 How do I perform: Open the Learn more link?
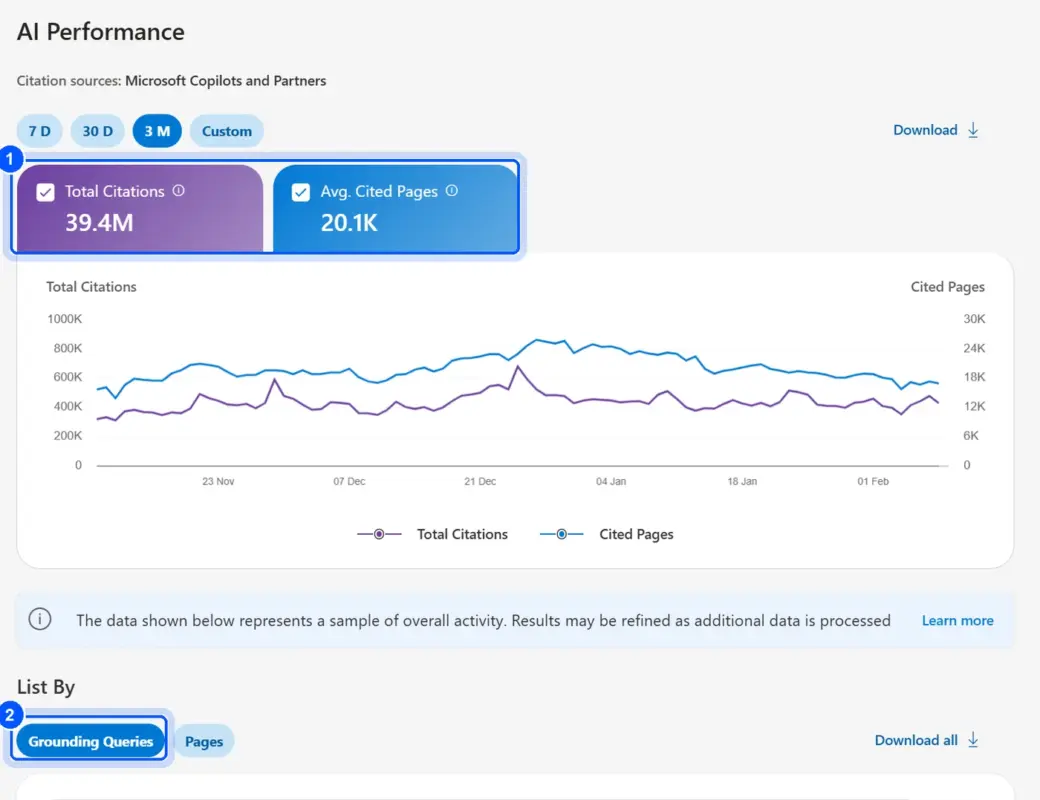pyautogui.click(x=957, y=620)
